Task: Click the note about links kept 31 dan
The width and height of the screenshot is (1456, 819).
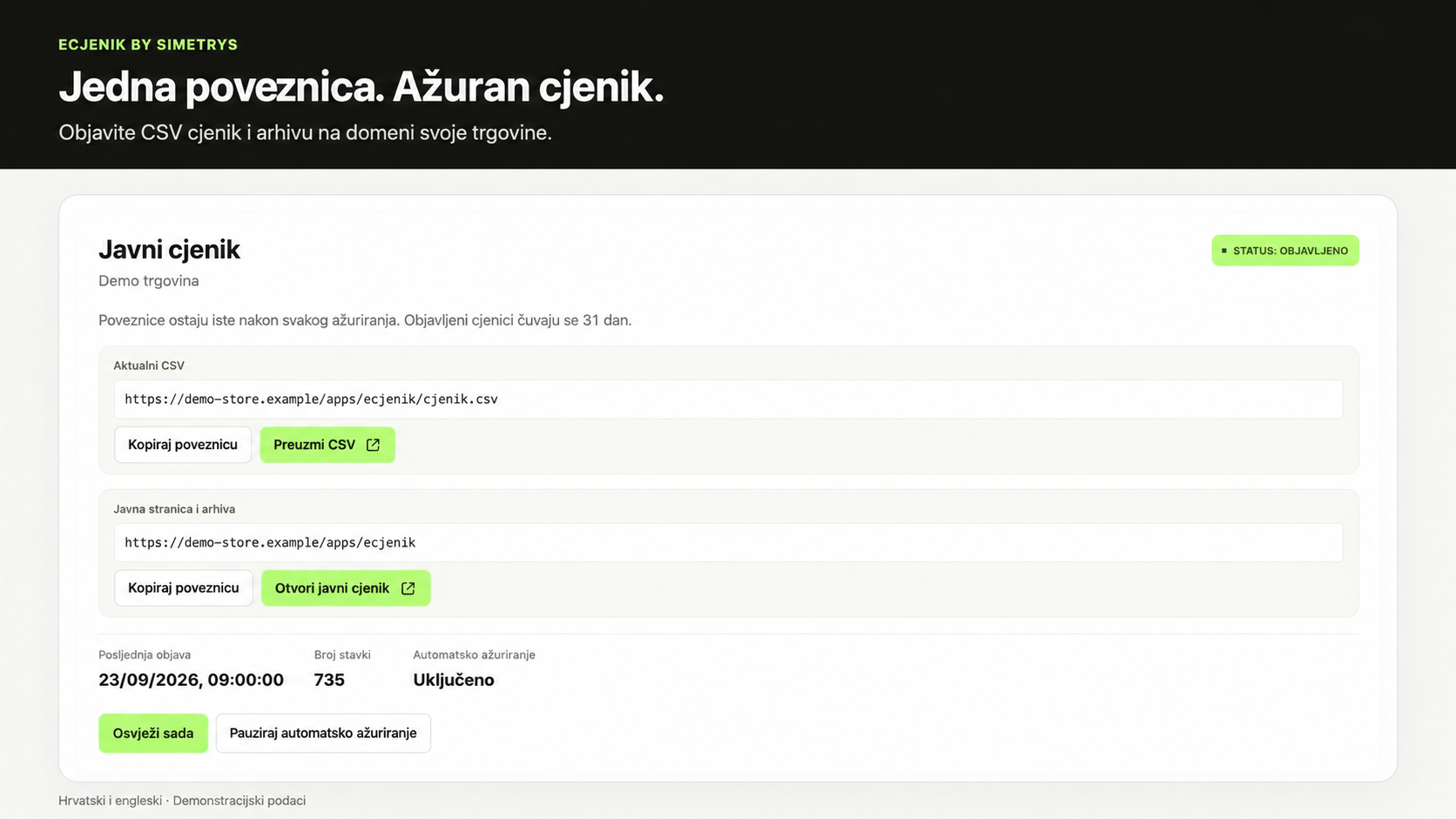Action: (365, 320)
